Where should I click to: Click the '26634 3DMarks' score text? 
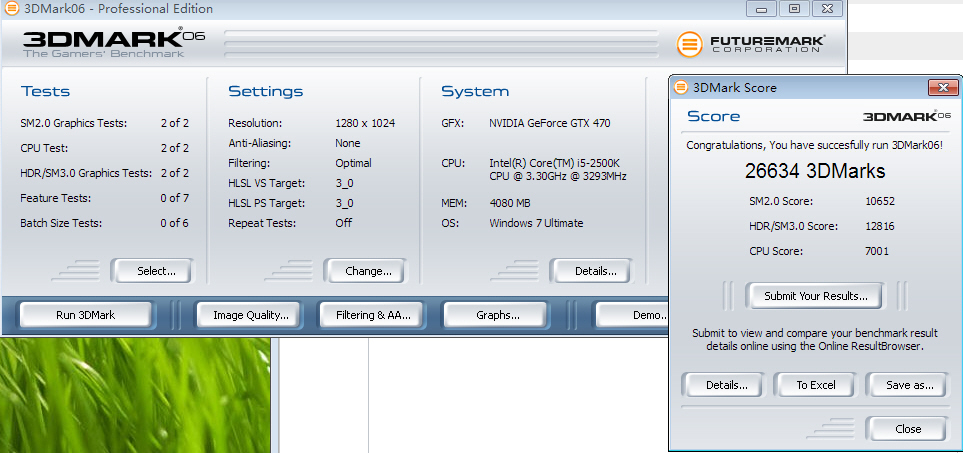pos(815,171)
